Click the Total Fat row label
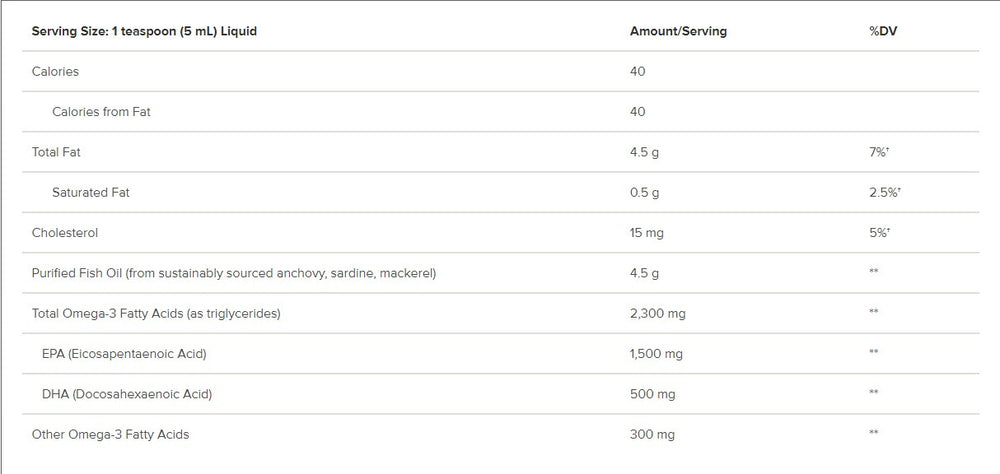 click(57, 152)
